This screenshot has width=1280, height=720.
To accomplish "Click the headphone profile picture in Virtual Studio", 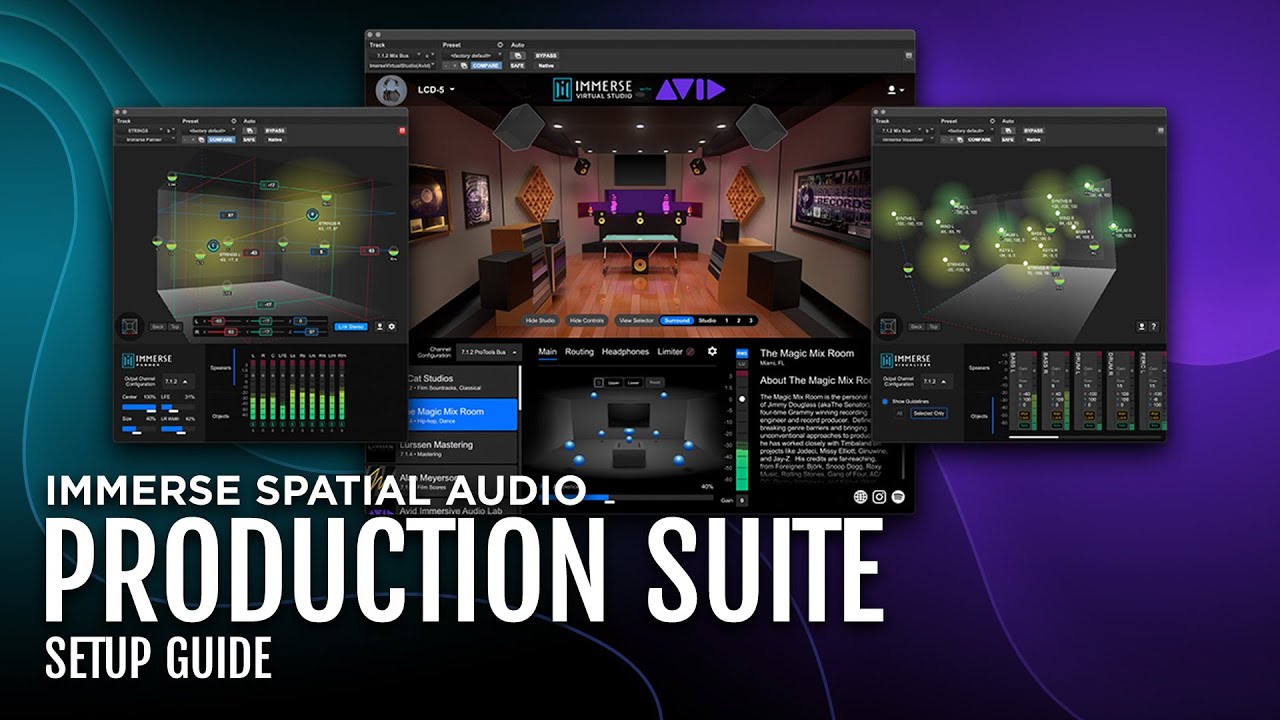I will pos(391,90).
